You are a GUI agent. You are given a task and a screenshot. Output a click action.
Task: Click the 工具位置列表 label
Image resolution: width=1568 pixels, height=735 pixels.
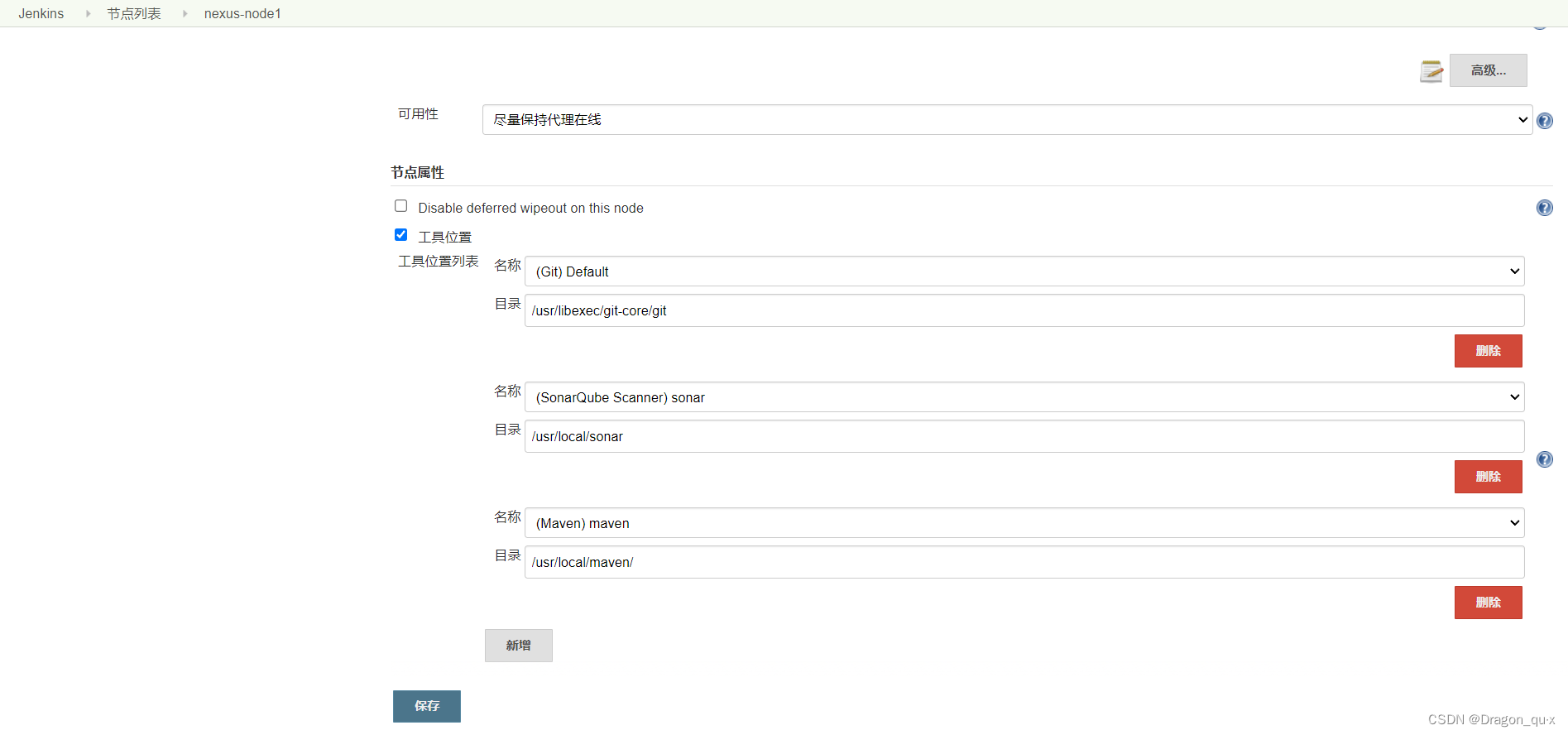coord(439,262)
